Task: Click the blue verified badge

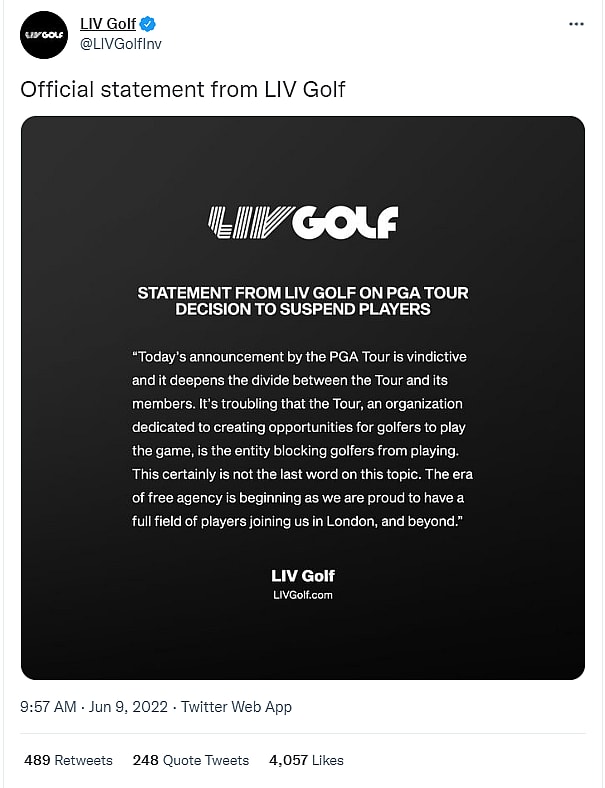Action: [x=147, y=24]
